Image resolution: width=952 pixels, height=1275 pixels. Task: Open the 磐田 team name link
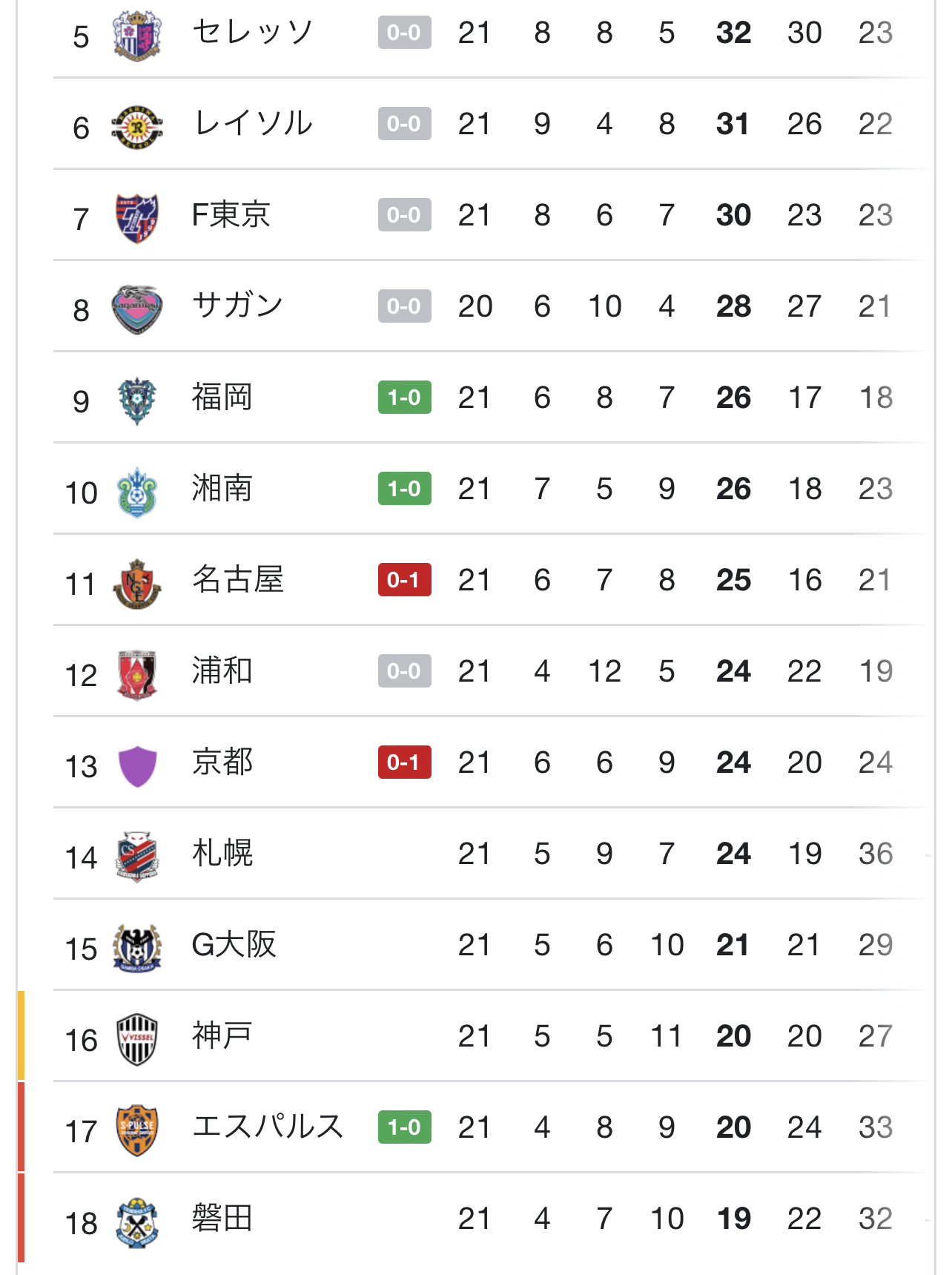tap(222, 1218)
